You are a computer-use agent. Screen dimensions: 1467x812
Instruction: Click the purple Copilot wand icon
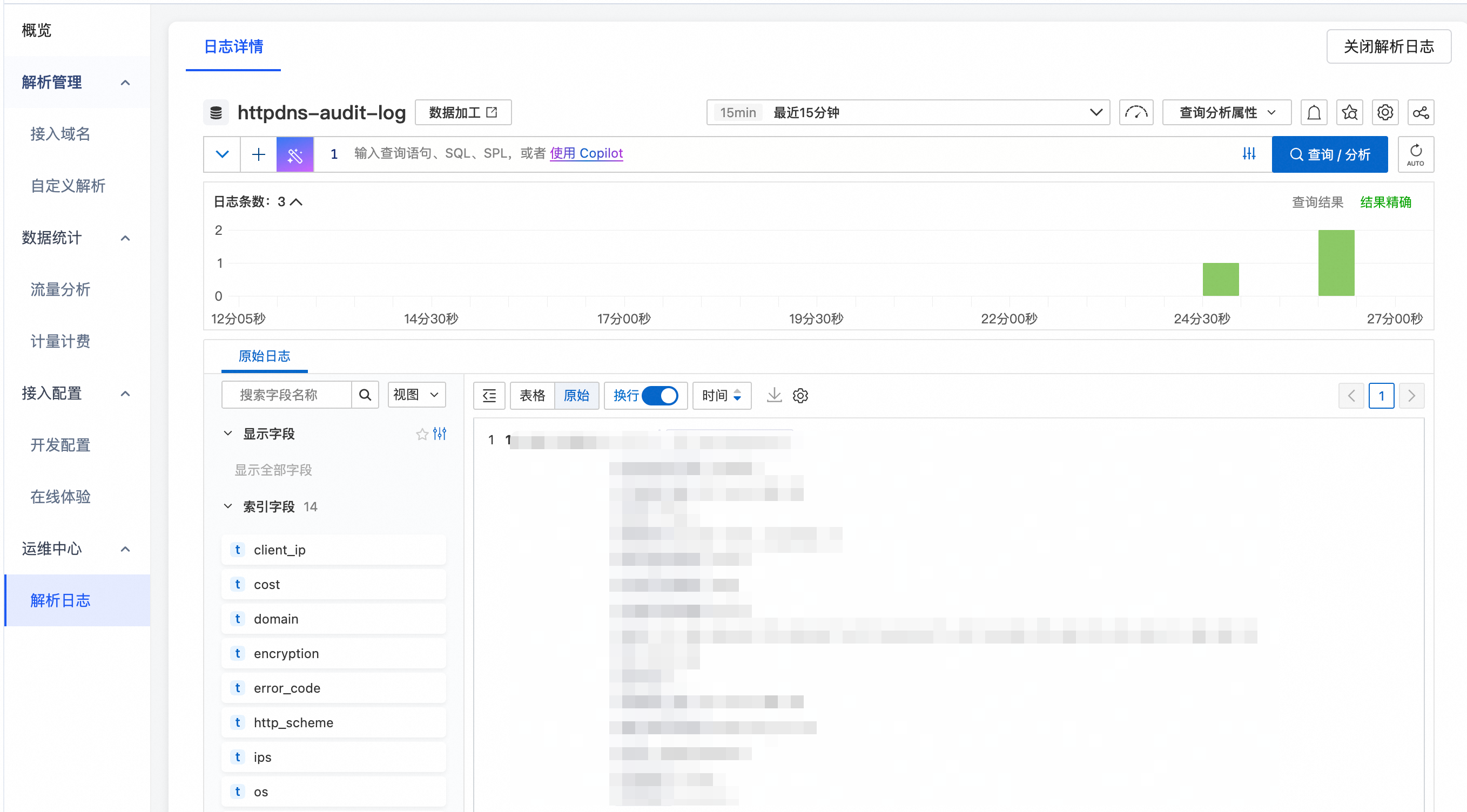point(294,154)
